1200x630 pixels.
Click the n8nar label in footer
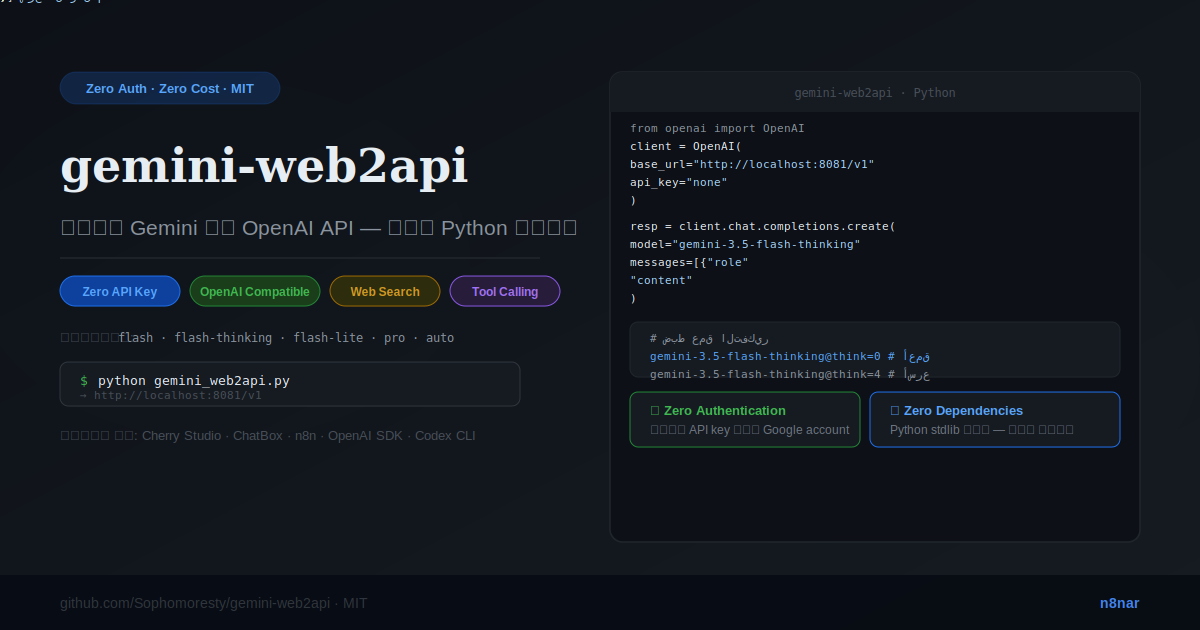click(x=1119, y=603)
